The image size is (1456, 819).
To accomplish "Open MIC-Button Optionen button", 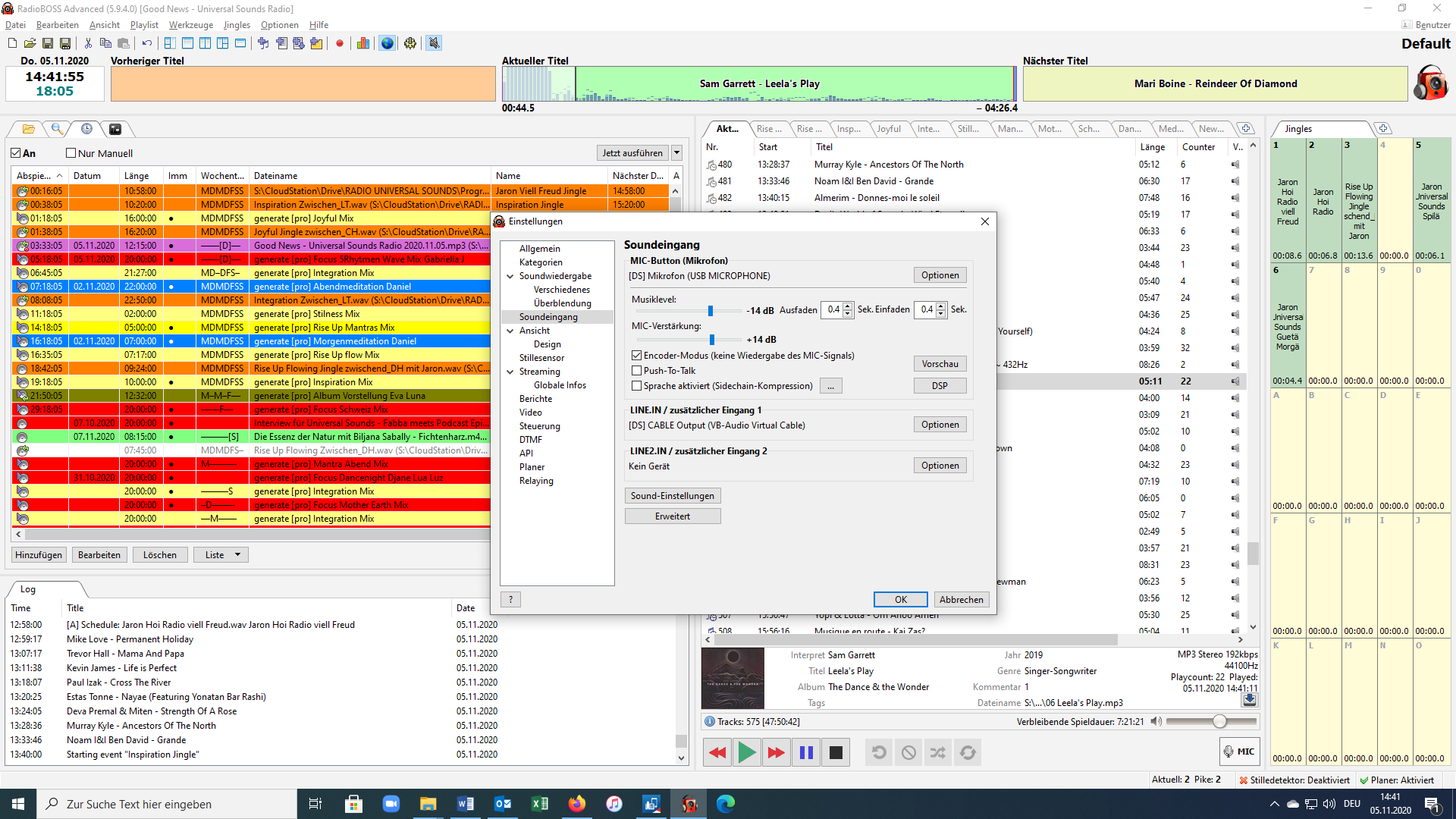I will tap(940, 275).
